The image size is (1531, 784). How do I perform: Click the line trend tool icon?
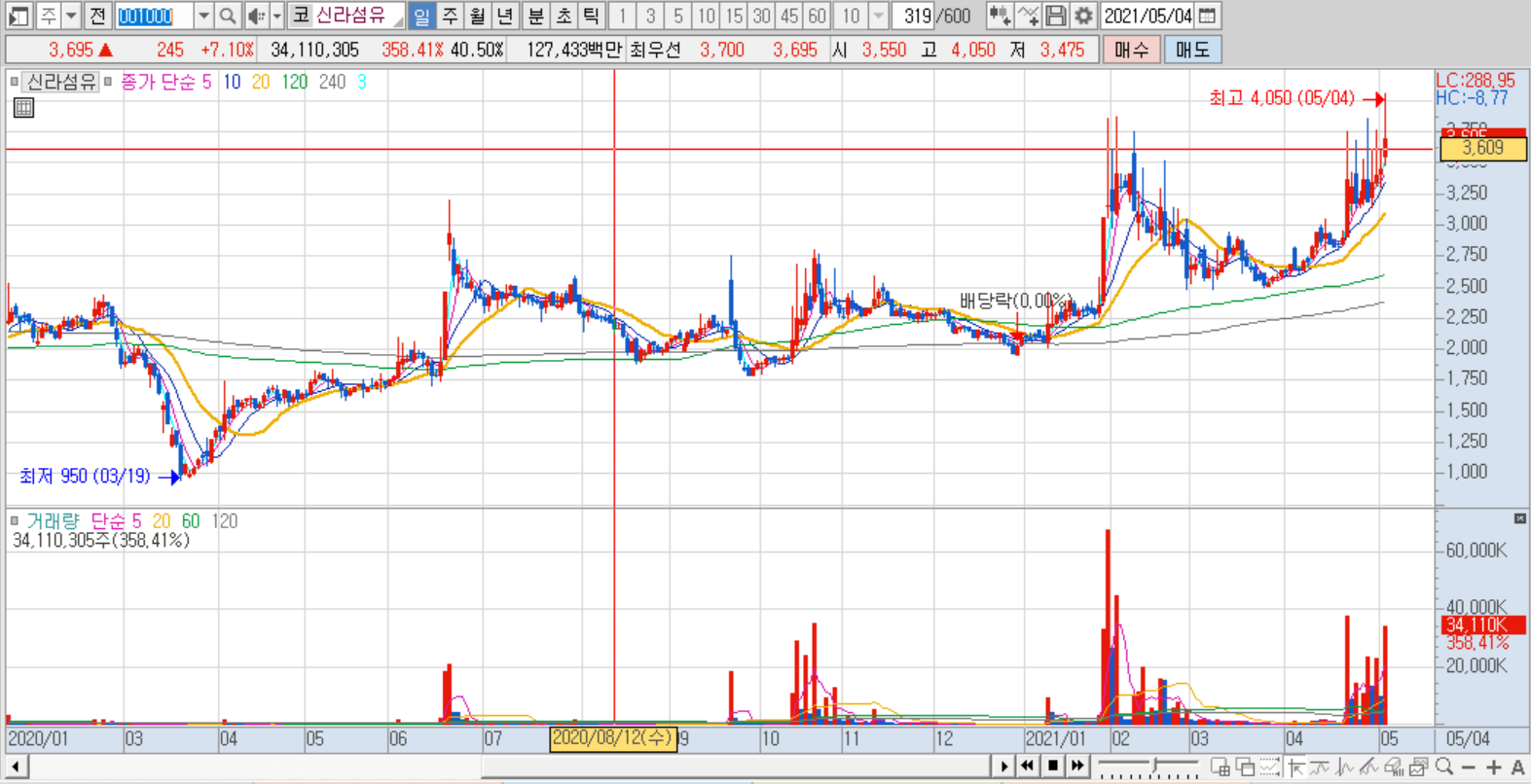[x=1321, y=766]
